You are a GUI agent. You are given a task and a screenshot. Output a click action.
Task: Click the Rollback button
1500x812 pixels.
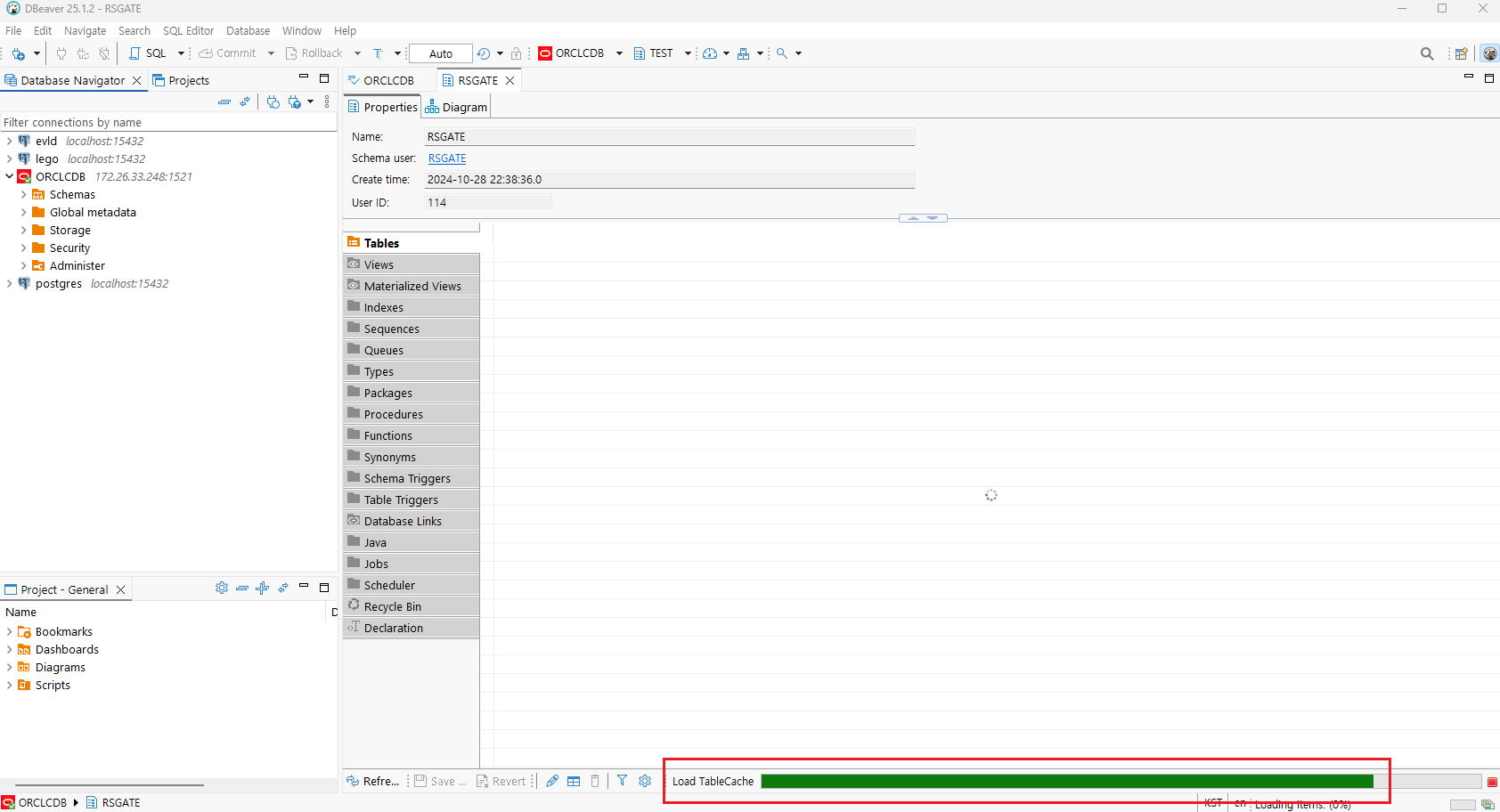pyautogui.click(x=314, y=53)
